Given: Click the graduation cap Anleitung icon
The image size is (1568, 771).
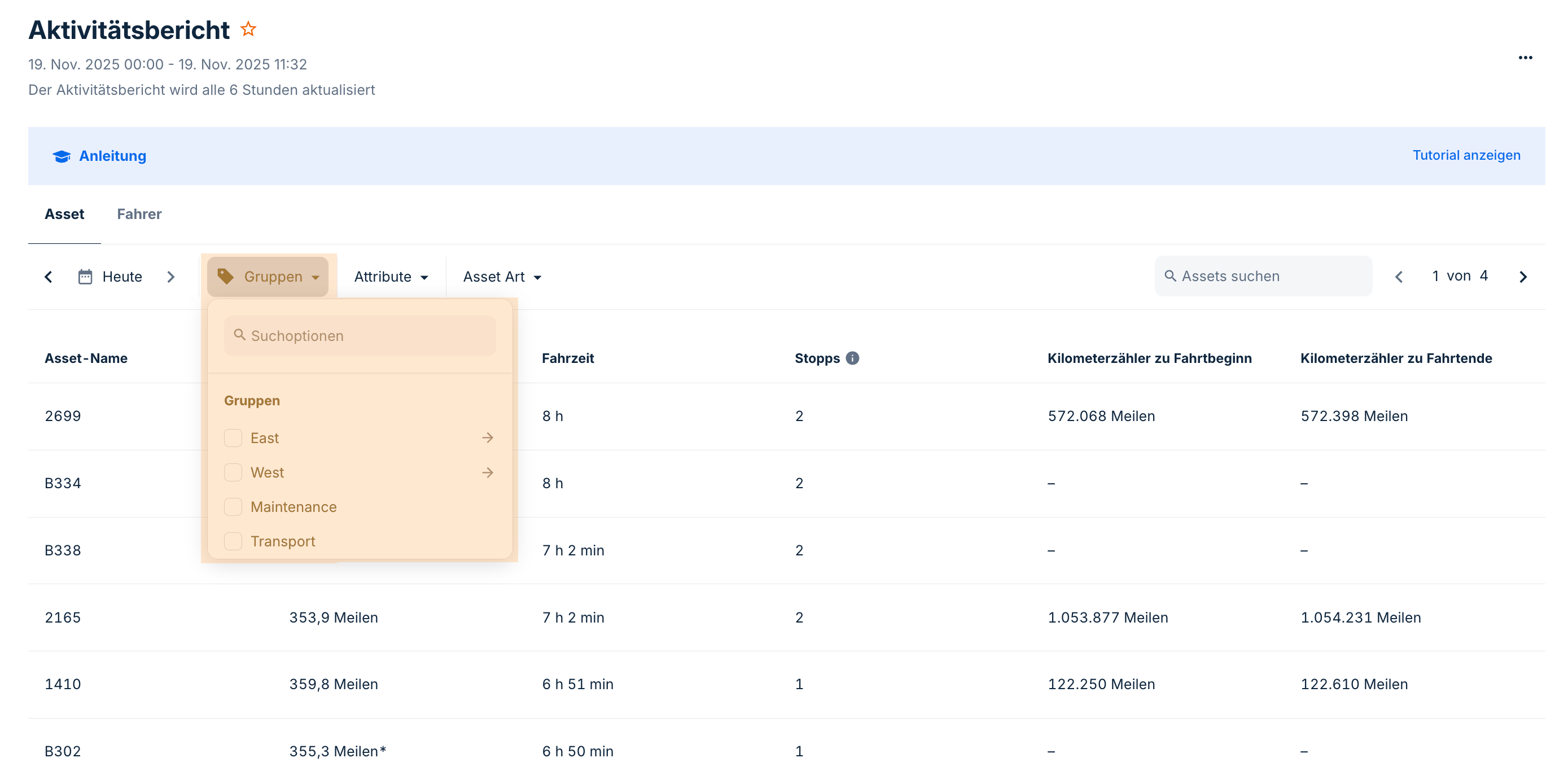Looking at the screenshot, I should pyautogui.click(x=62, y=156).
